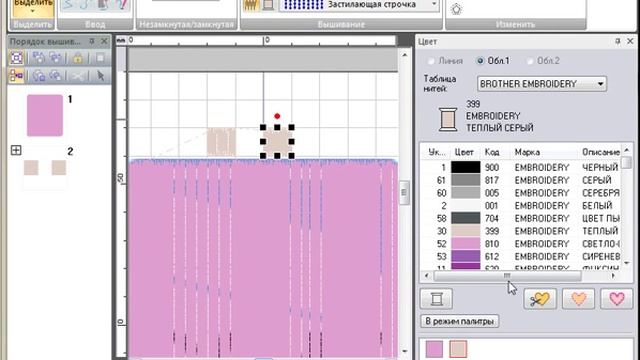Click the thread spool icon next to color 399
640x360 pixels.
coord(448,119)
